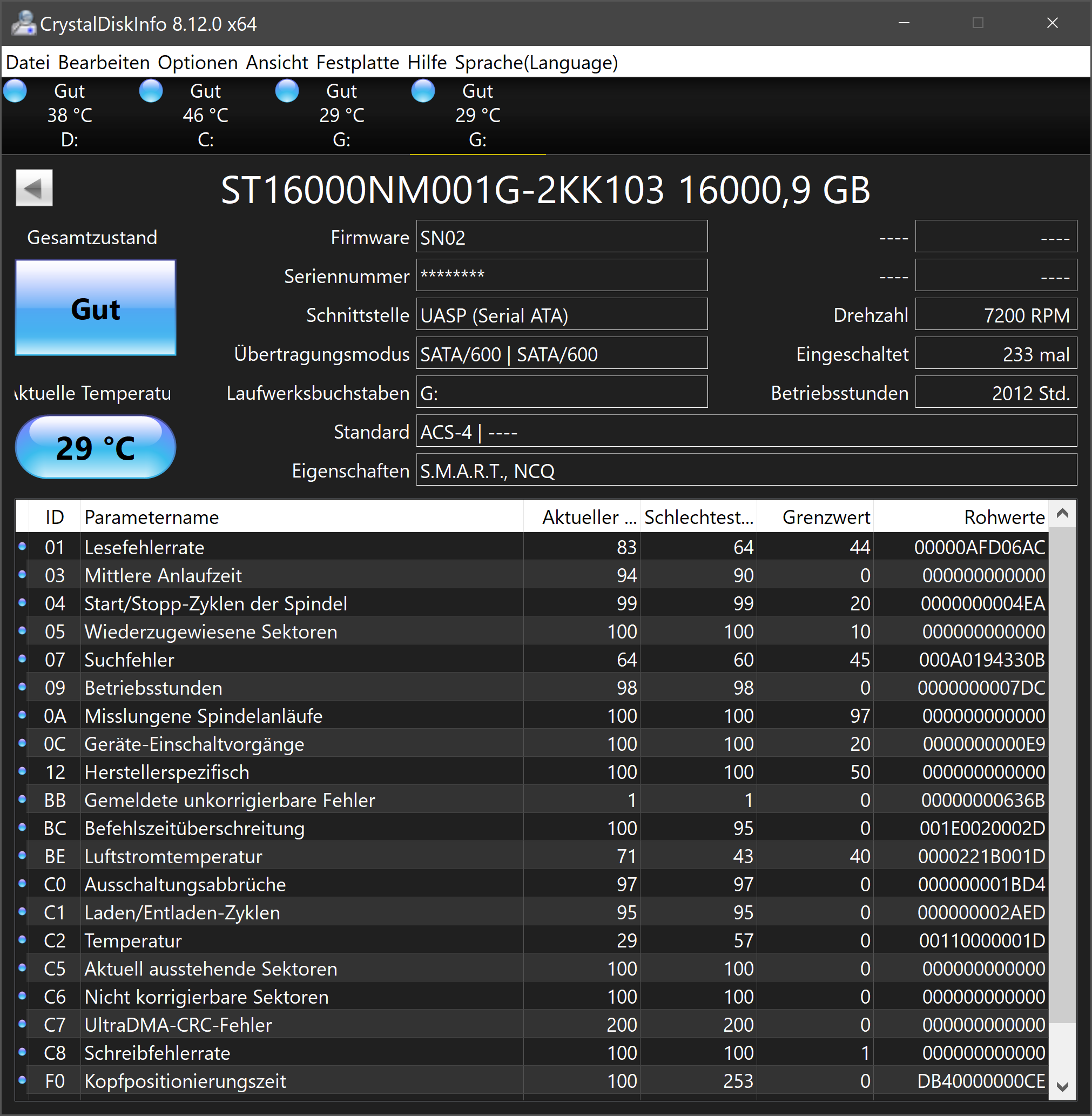
Task: Open the Festplatte menu
Action: pos(358,63)
